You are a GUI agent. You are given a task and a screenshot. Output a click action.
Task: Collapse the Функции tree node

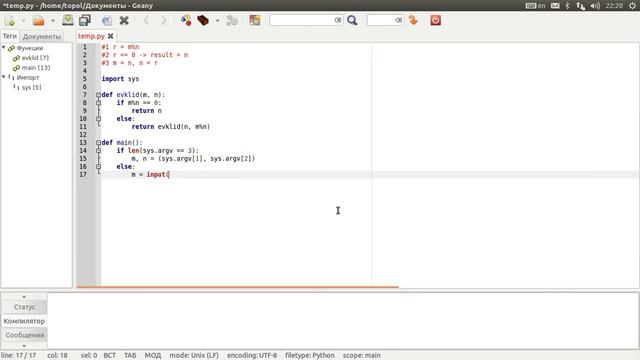pos(4,48)
